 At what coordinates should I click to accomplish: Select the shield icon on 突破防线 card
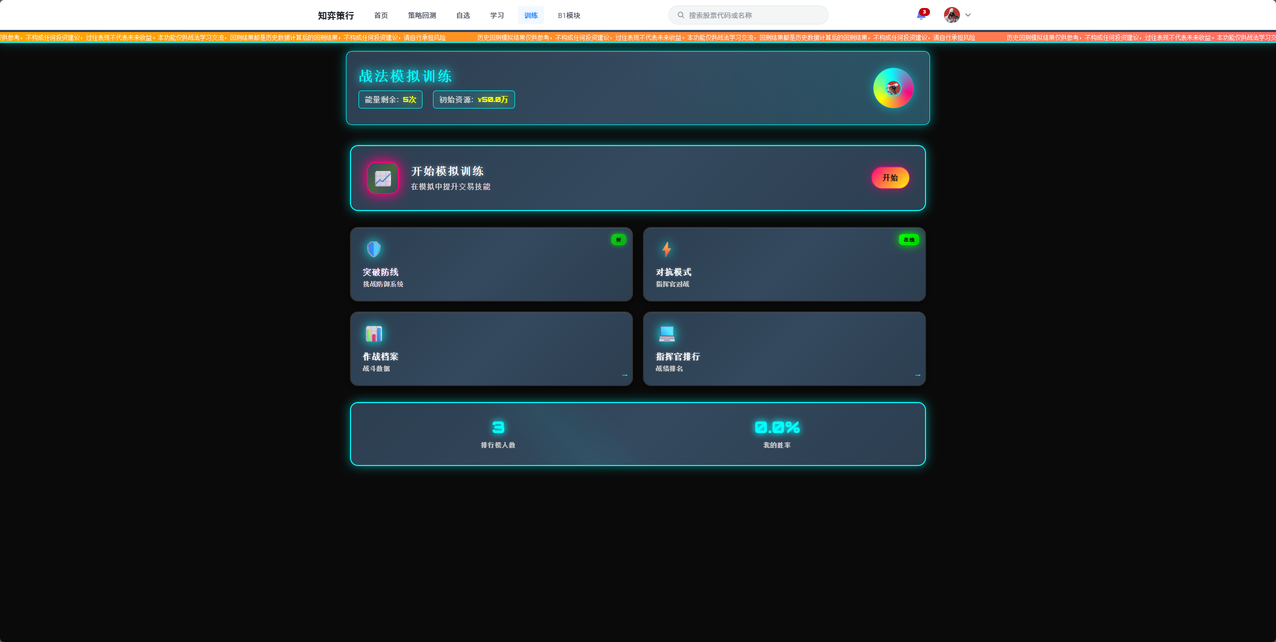[374, 249]
